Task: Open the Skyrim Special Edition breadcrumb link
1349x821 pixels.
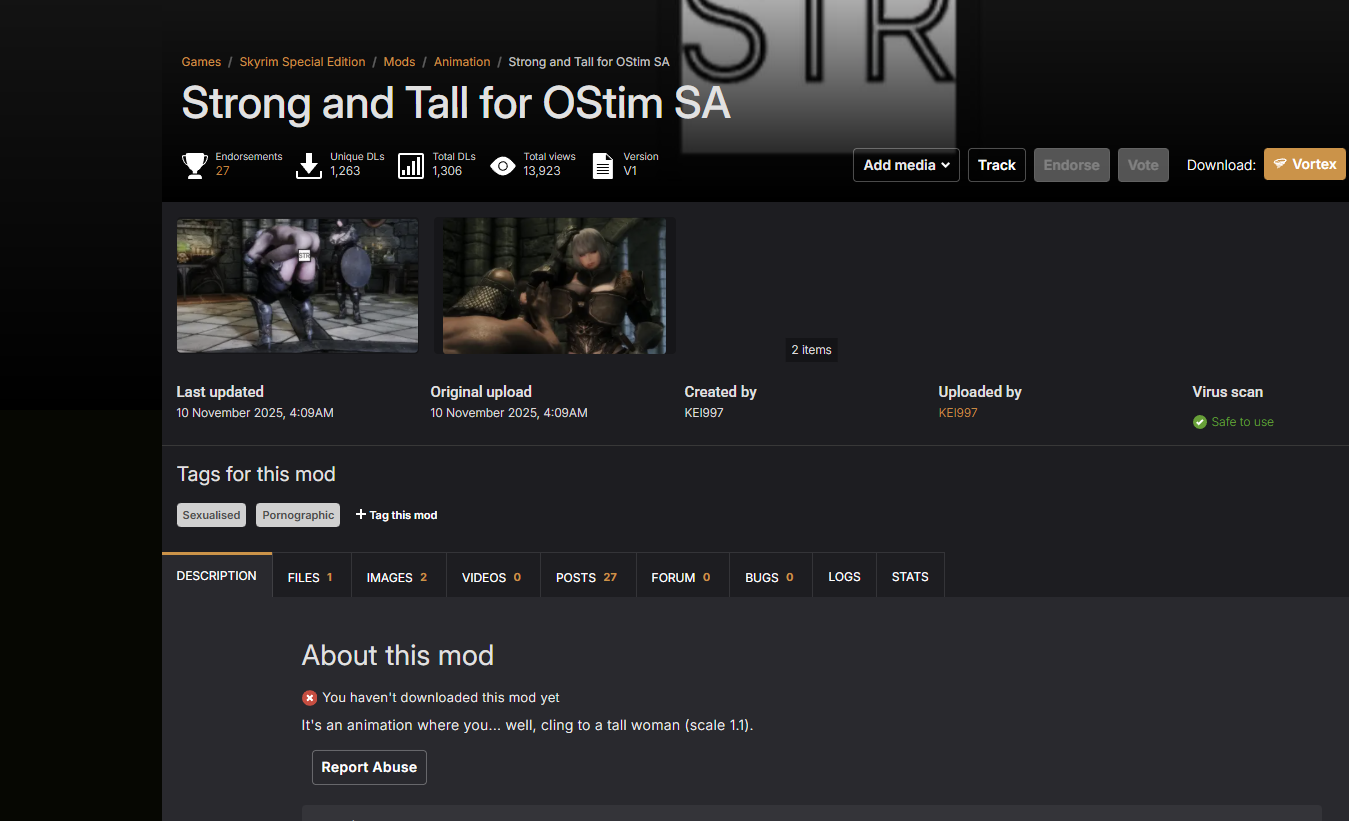Action: point(302,62)
